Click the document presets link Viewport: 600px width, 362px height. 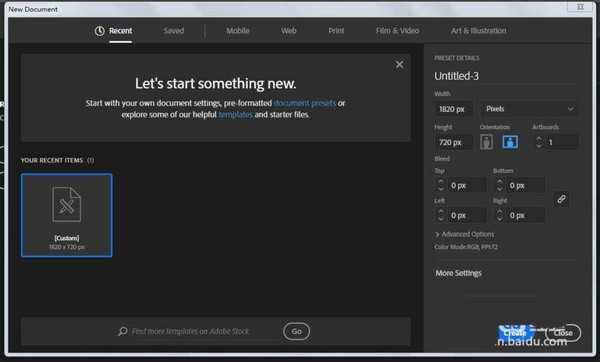pos(305,103)
